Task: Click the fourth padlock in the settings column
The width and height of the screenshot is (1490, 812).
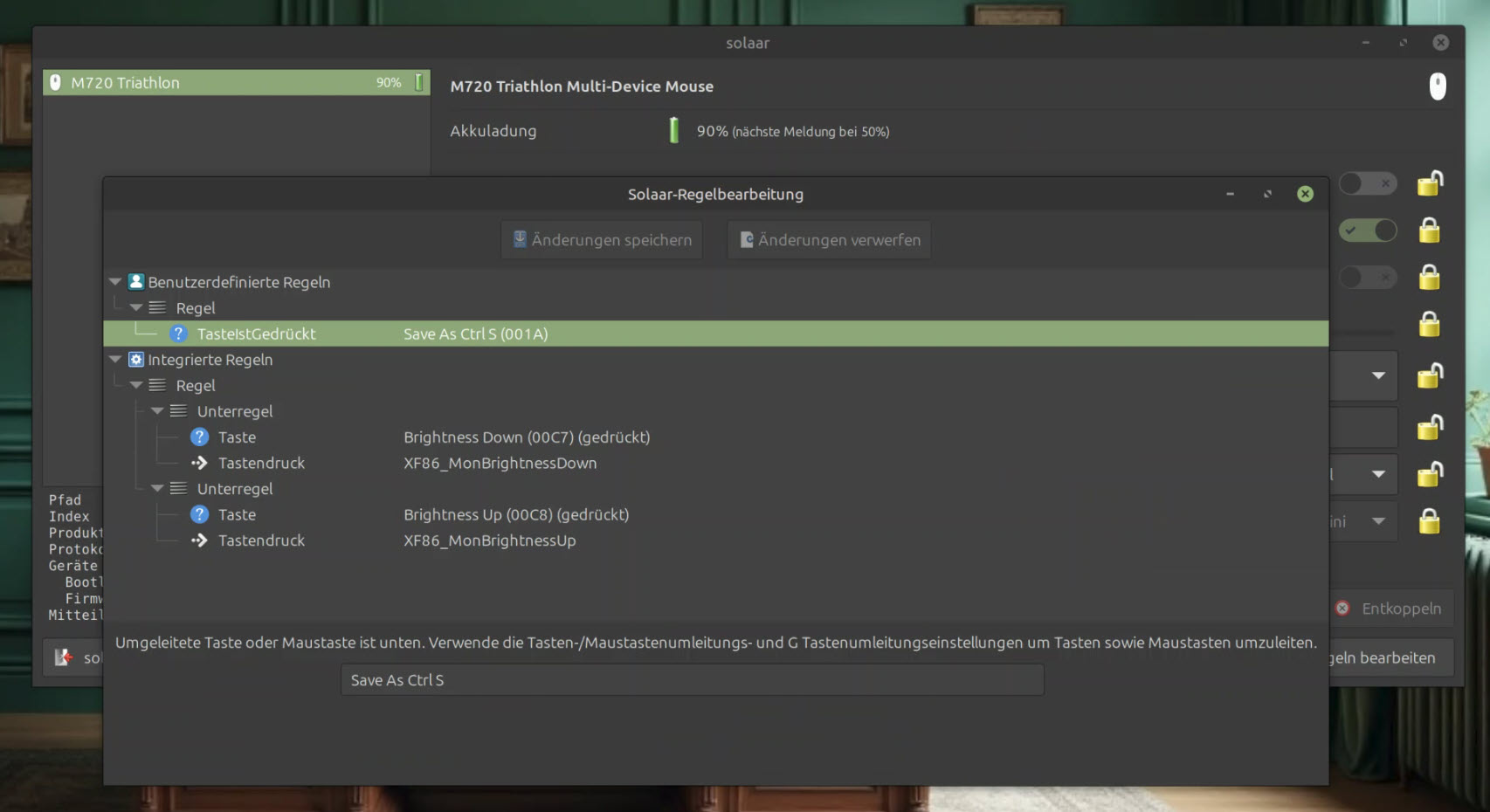Action: [x=1430, y=325]
